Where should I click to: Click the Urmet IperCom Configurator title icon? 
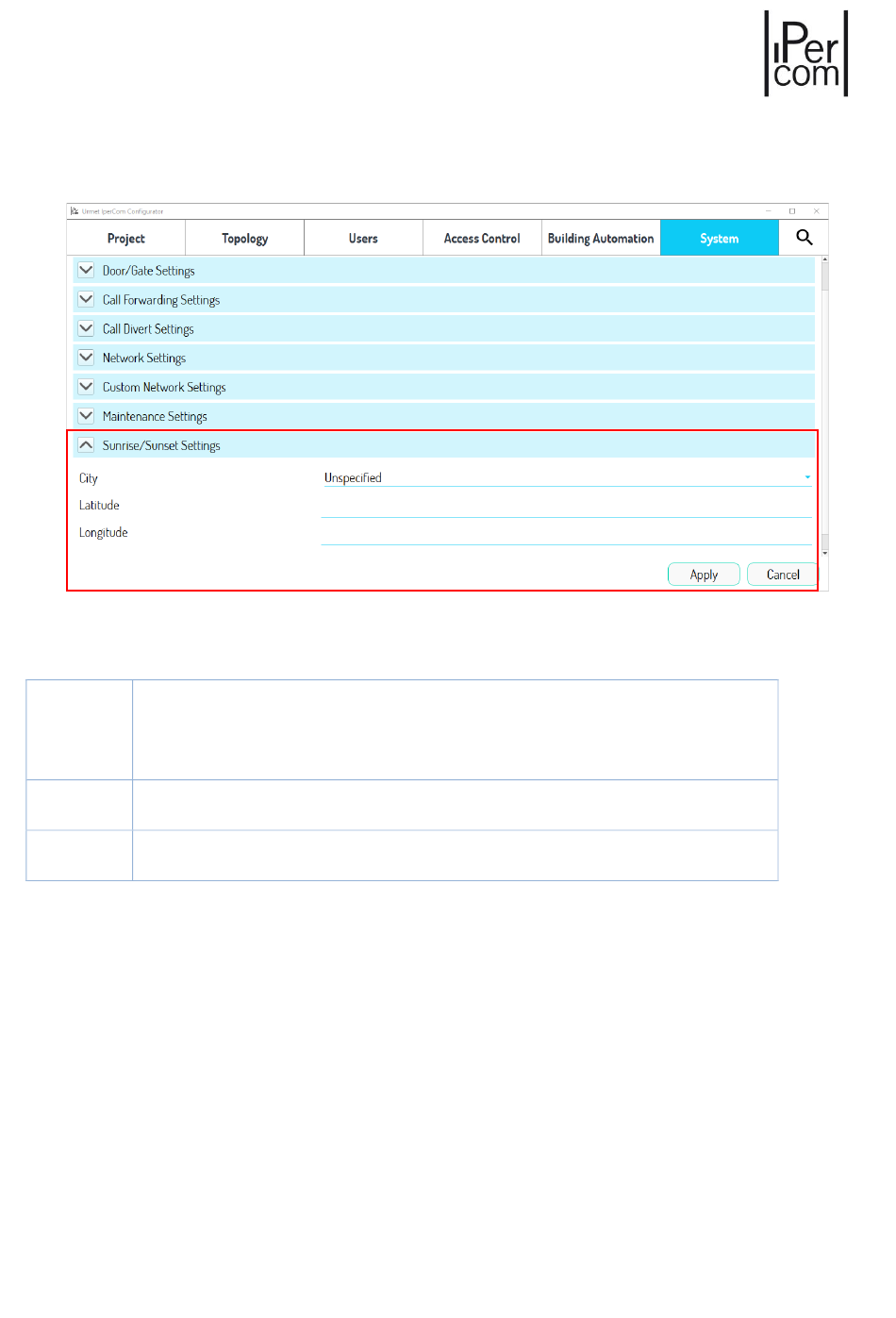(x=75, y=211)
